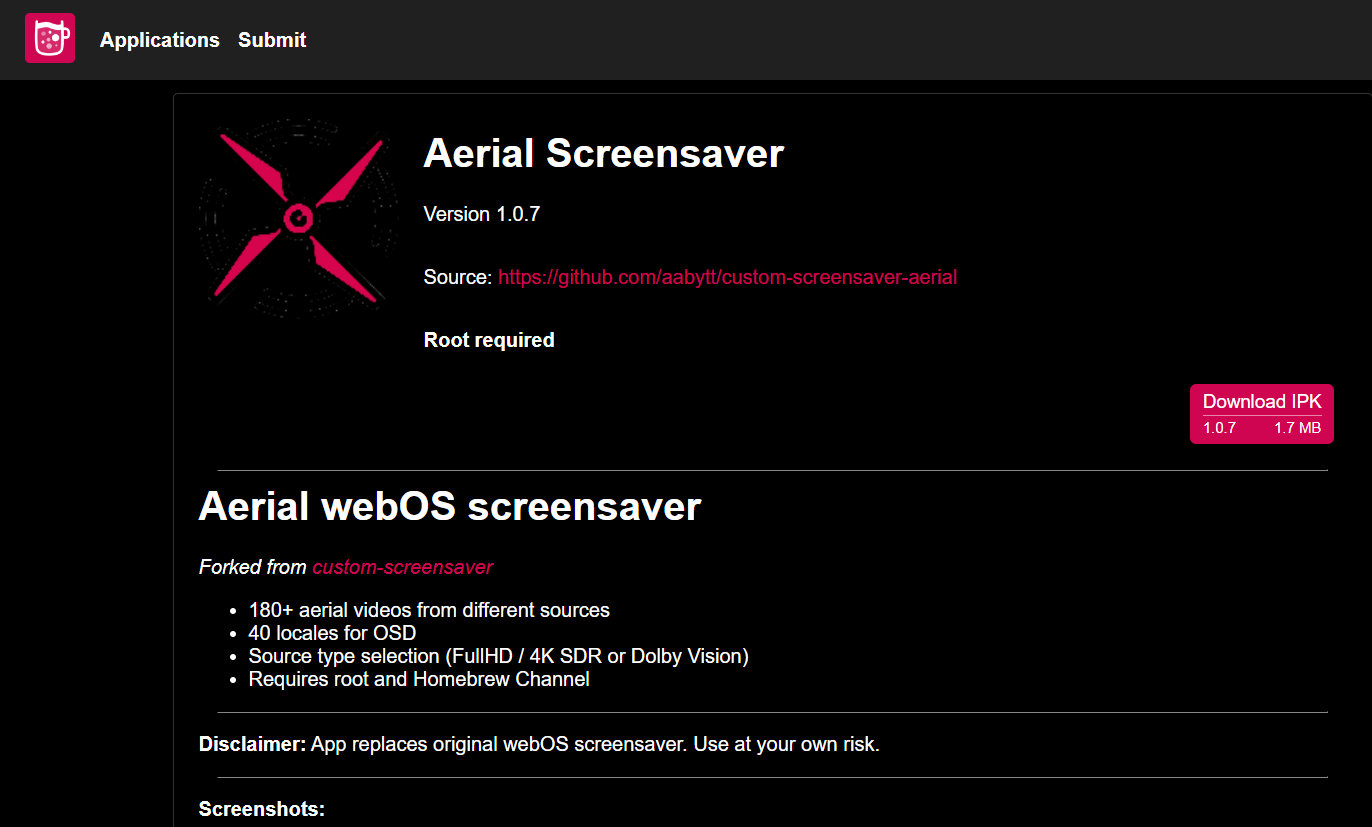Click the "1.7 MB" file size label
Viewport: 1372px width, 827px height.
pyautogui.click(x=1297, y=428)
